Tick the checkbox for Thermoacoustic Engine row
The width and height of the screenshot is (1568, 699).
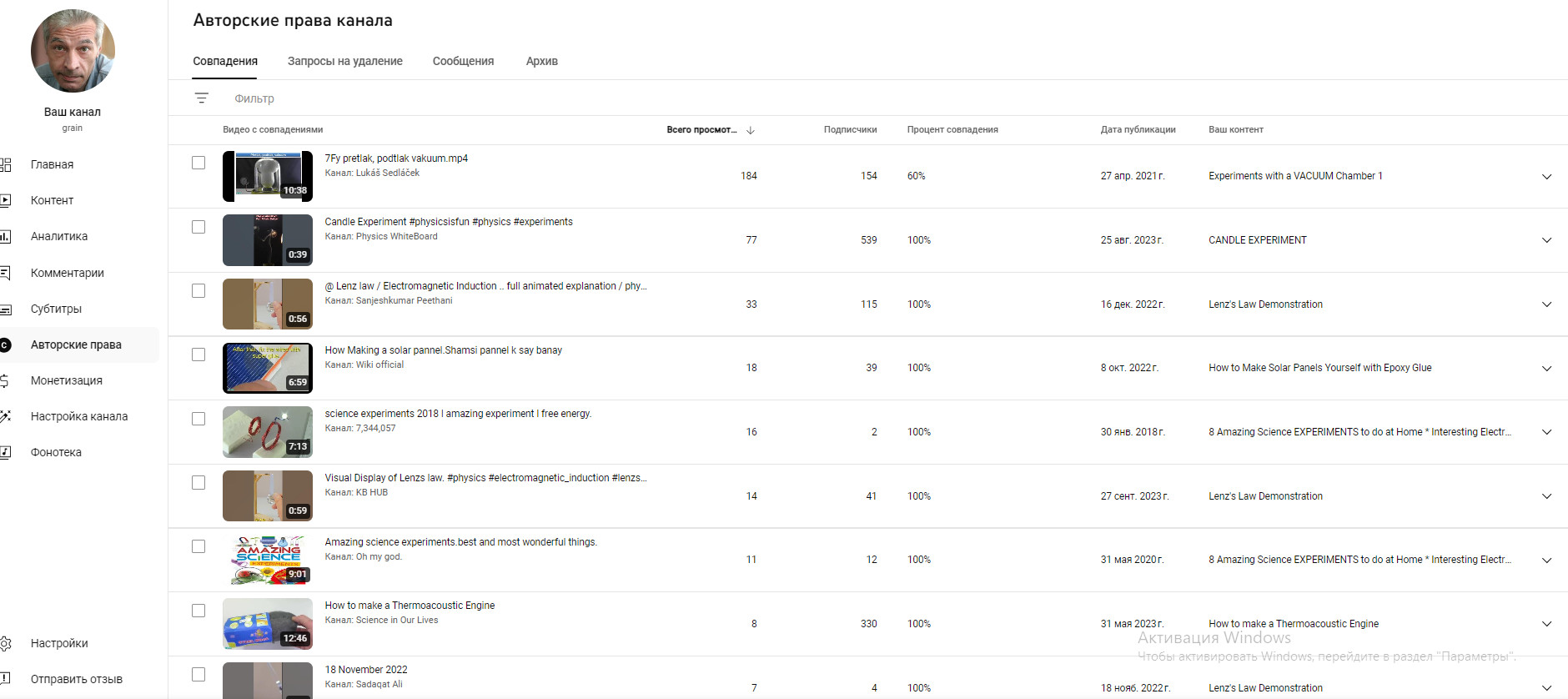pos(199,611)
